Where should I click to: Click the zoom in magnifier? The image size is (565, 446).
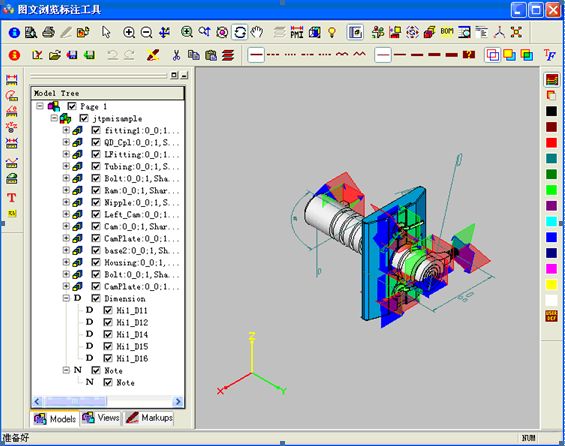click(129, 32)
